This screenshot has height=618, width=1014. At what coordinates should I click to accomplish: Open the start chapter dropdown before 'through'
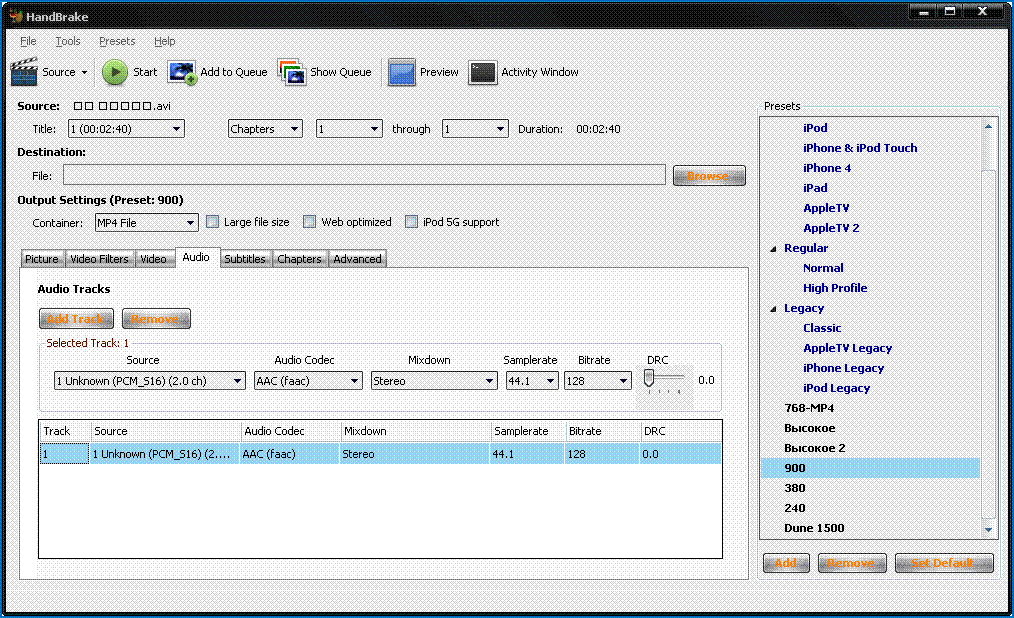(349, 129)
